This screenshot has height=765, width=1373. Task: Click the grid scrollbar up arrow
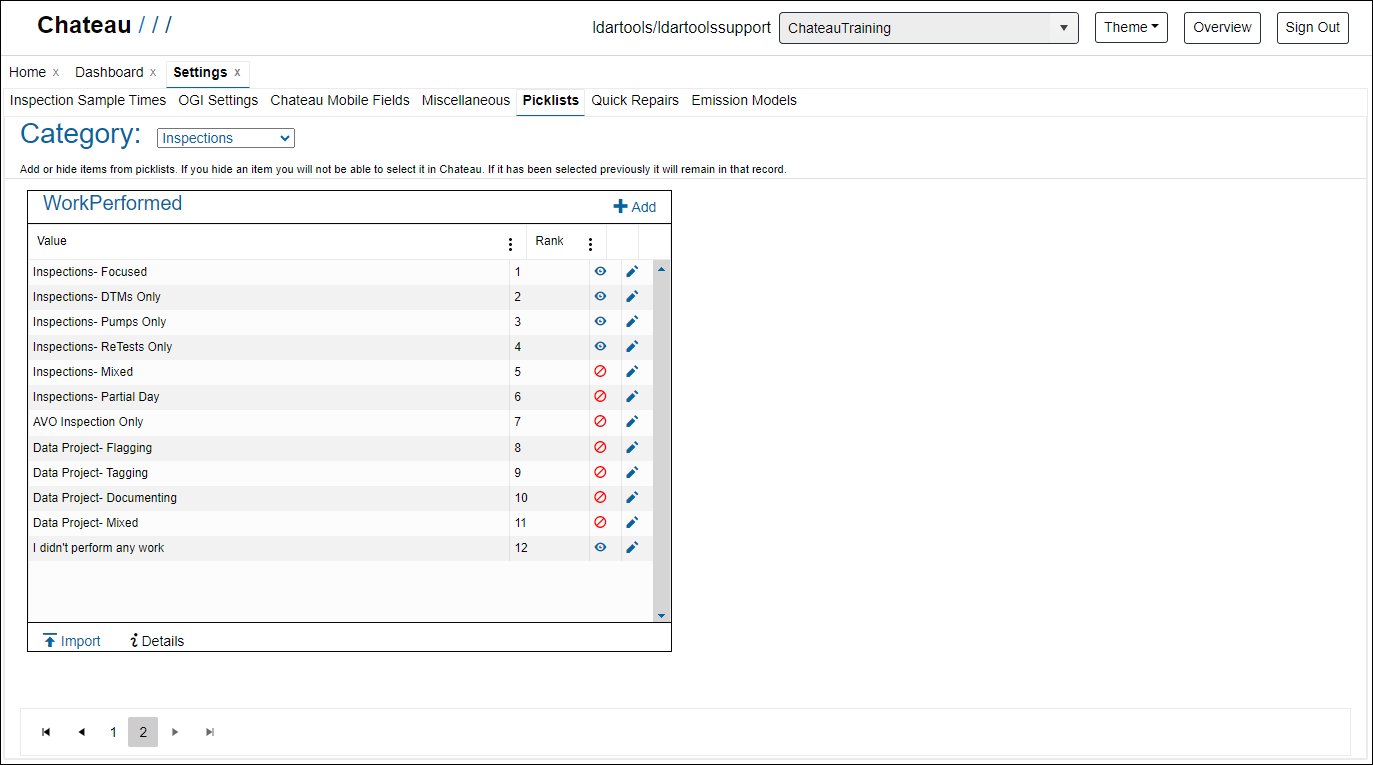tap(661, 268)
